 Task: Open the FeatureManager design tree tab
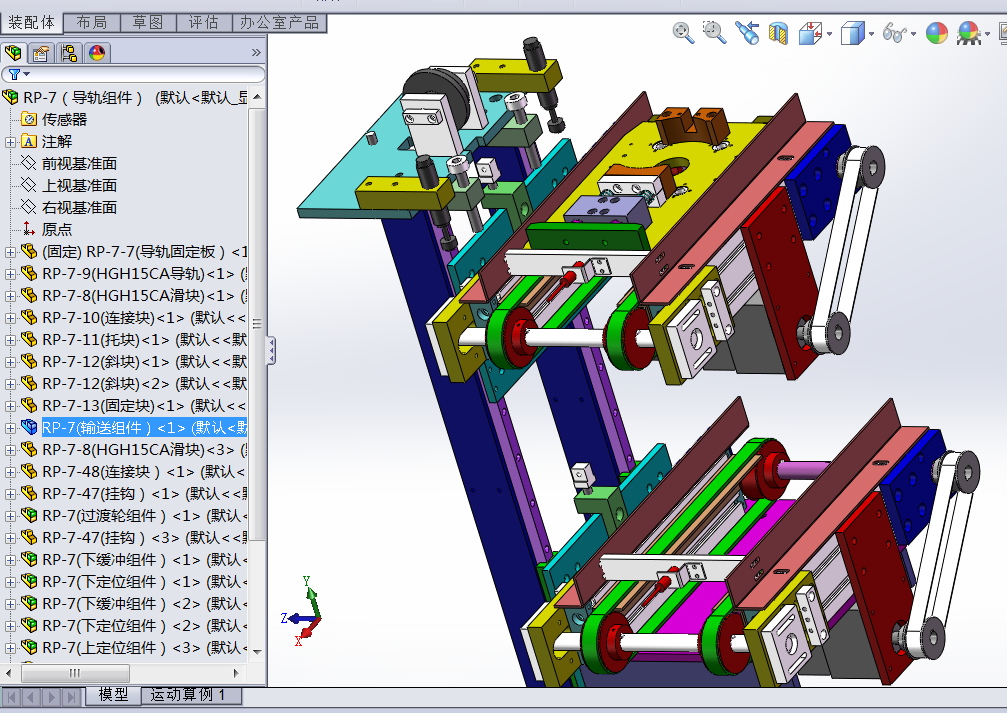(13, 53)
